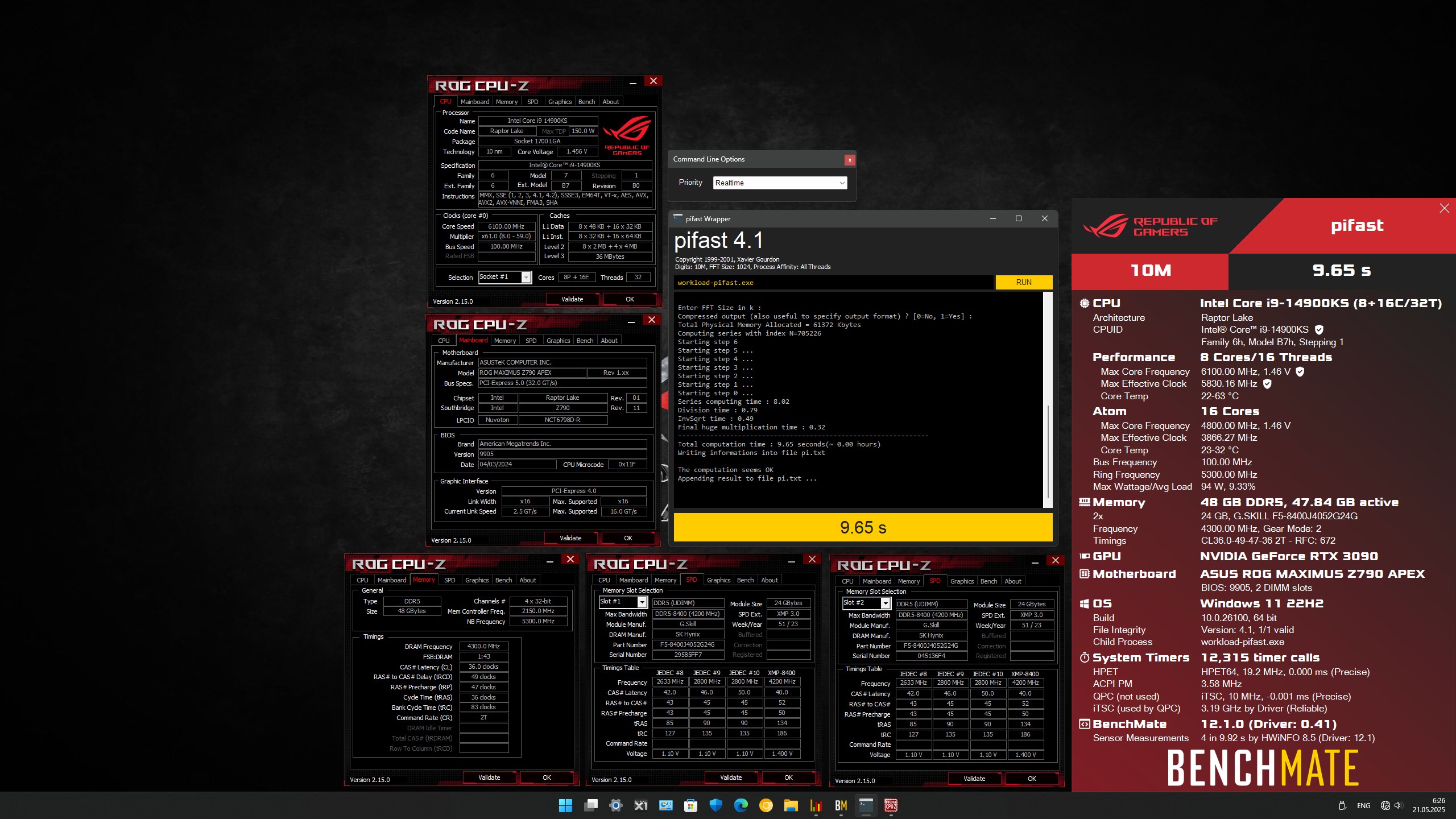Click RUN button in pifast Wrapper
The width and height of the screenshot is (1456, 819).
[x=1024, y=282]
